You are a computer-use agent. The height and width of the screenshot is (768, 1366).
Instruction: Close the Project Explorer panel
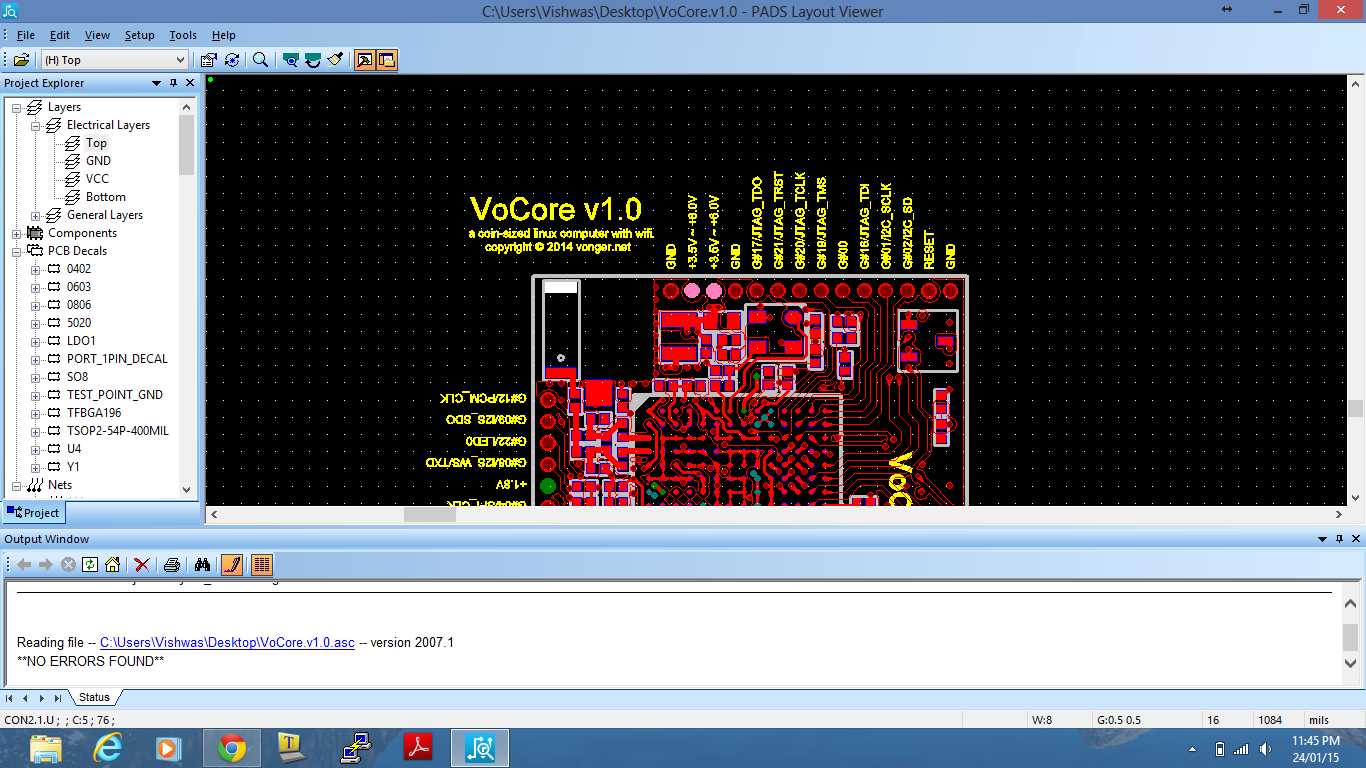(190, 83)
